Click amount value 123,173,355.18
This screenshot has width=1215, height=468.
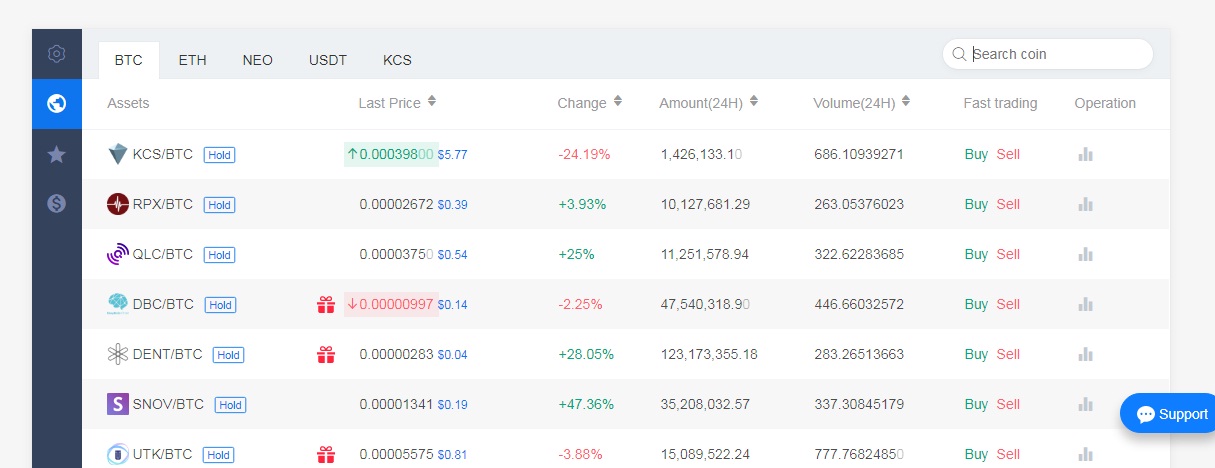tap(709, 354)
